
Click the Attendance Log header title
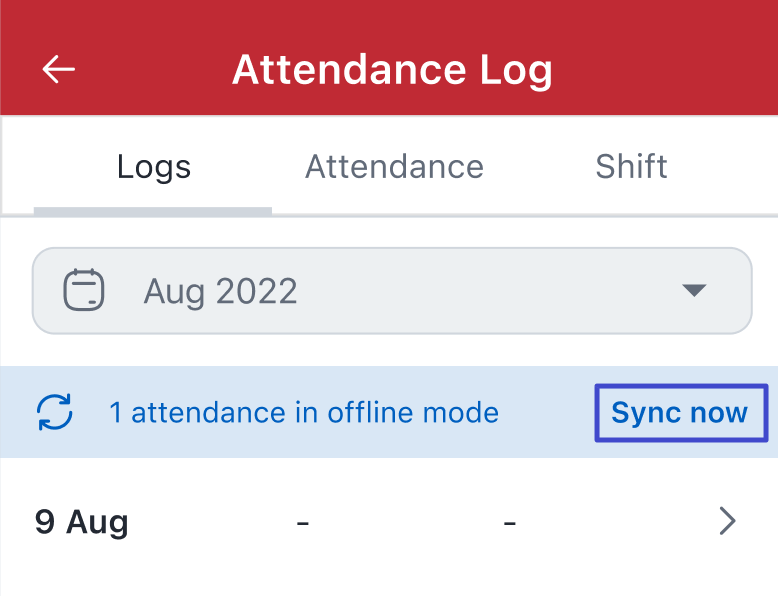pos(392,70)
